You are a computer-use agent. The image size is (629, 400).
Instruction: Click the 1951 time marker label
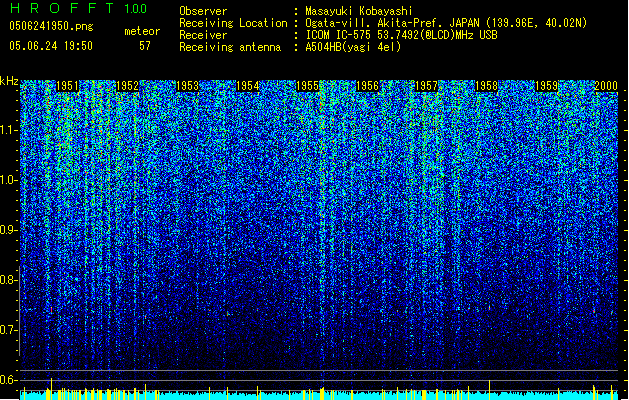(x=67, y=86)
